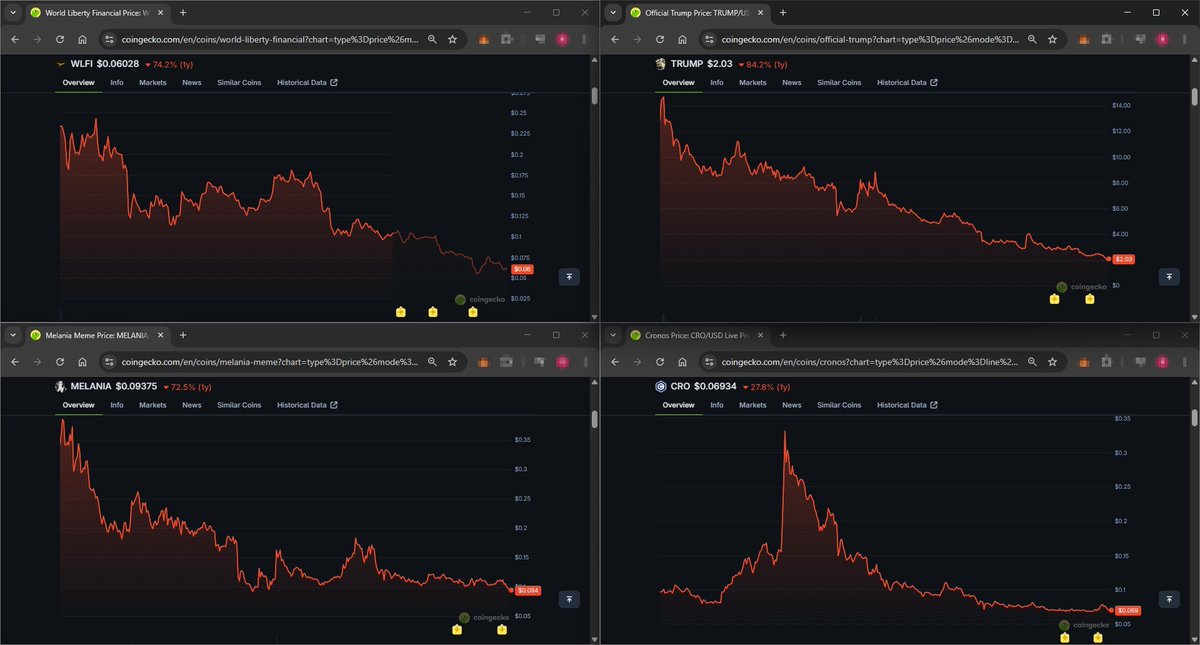This screenshot has width=1200, height=645.
Task: Open pink profile avatar in the WLFI window
Action: coord(562,39)
